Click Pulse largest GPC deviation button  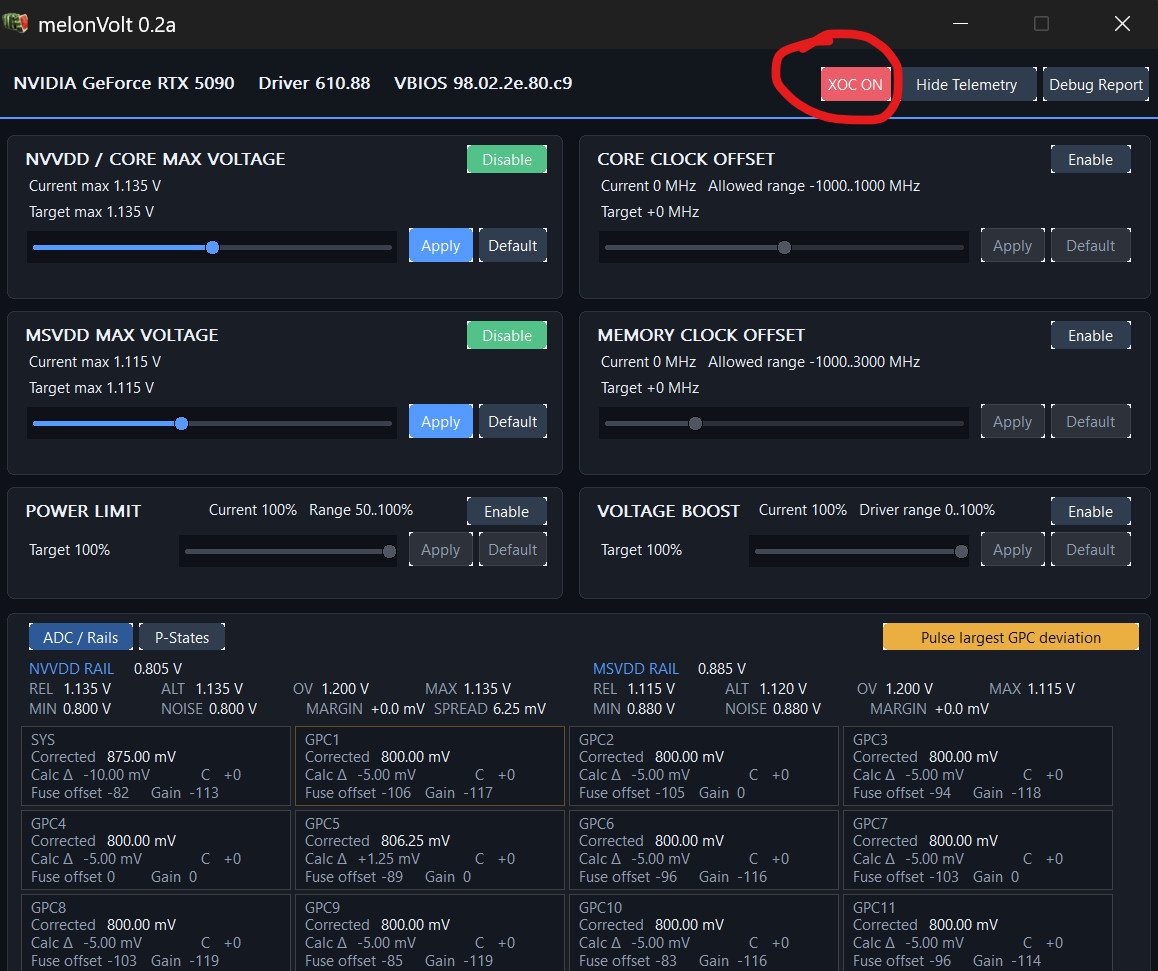pos(1010,637)
